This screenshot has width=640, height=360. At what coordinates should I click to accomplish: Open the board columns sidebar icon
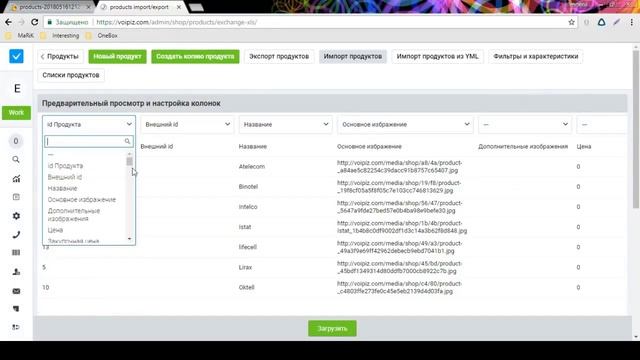click(x=16, y=253)
